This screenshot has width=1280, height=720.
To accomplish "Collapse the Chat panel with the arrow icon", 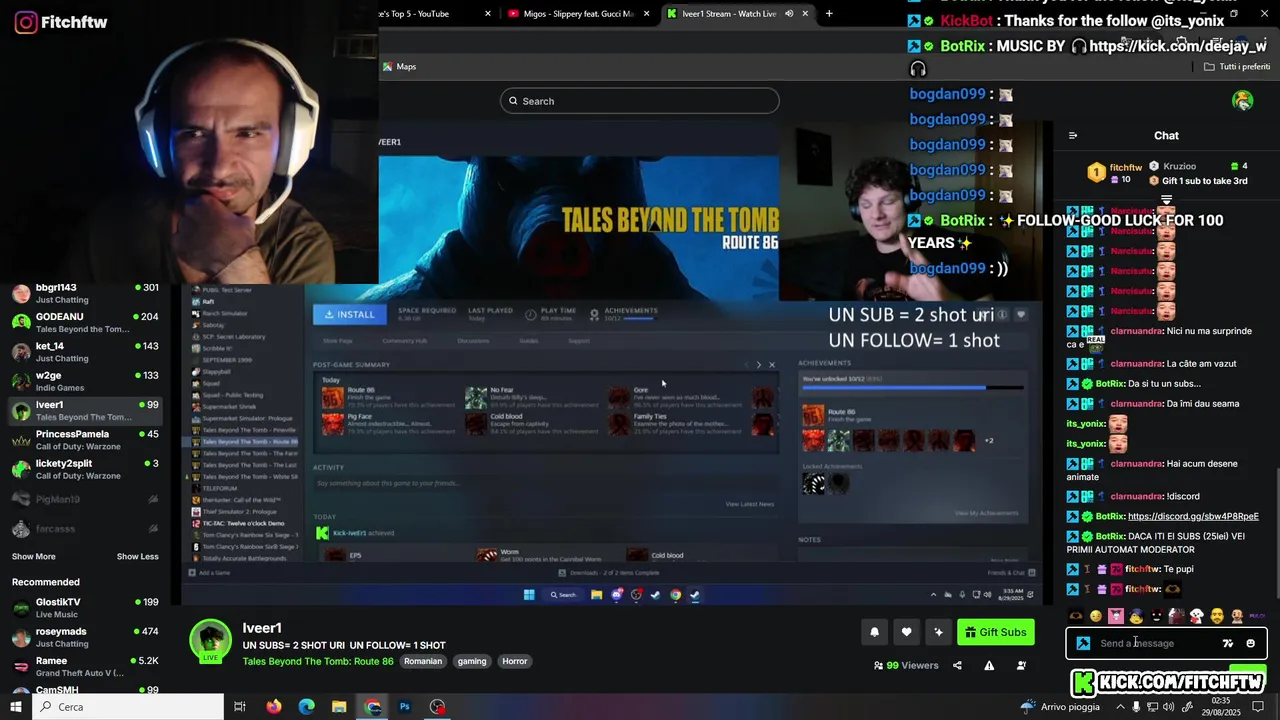I will (x=1073, y=136).
